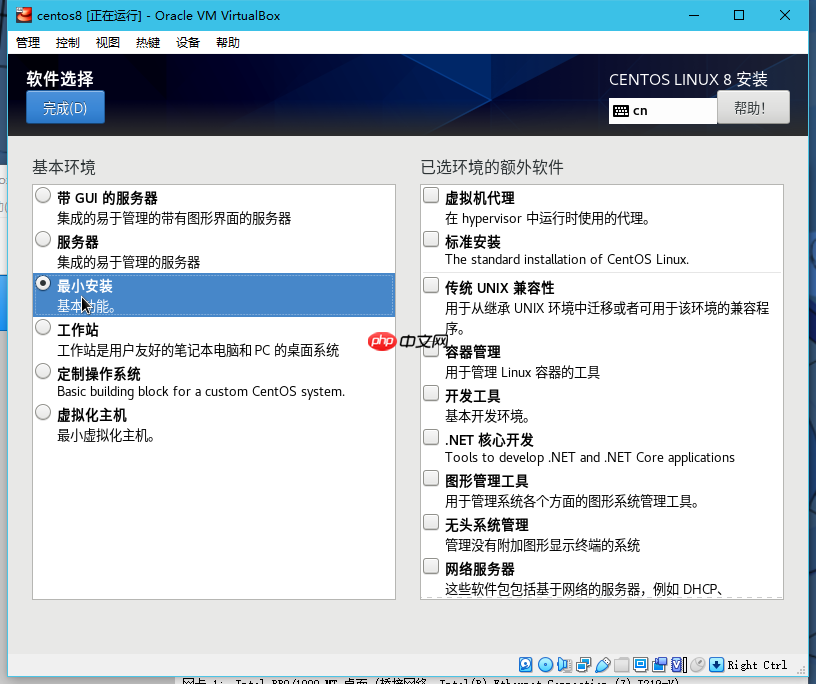Choose 虚拟化主机 environment
816x684 pixels.
click(x=42, y=412)
